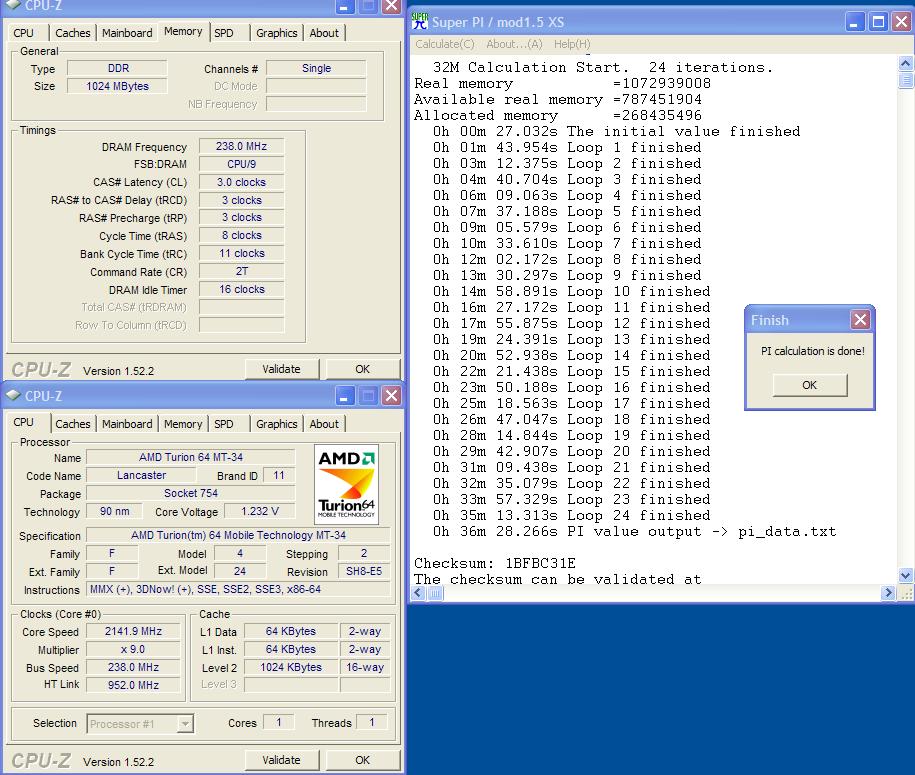
Task: Click the Super PI title bar icon
Action: point(420,21)
